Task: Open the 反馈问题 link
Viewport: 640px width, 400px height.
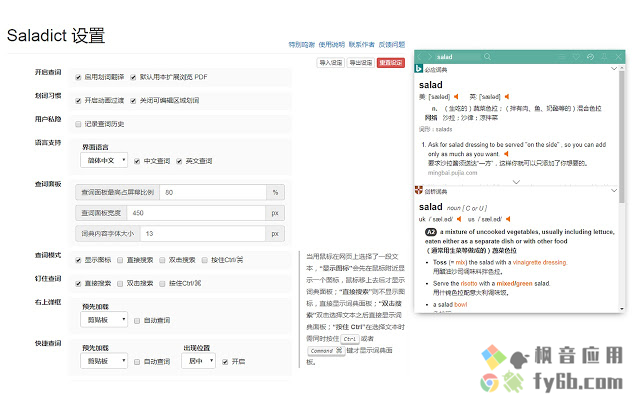Action: [391, 44]
